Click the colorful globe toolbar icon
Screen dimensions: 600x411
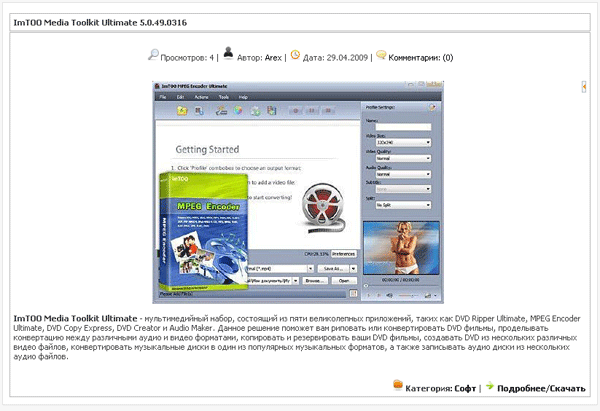pos(238,111)
